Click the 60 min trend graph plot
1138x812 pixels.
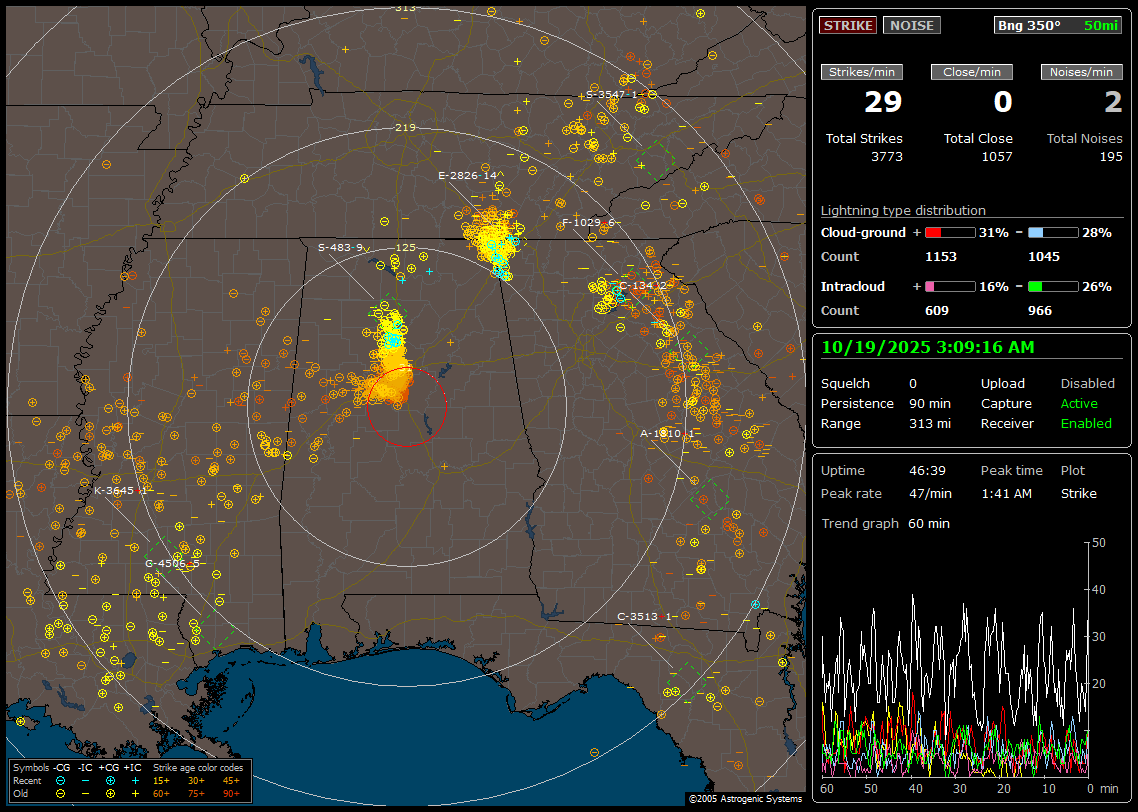(x=955, y=660)
